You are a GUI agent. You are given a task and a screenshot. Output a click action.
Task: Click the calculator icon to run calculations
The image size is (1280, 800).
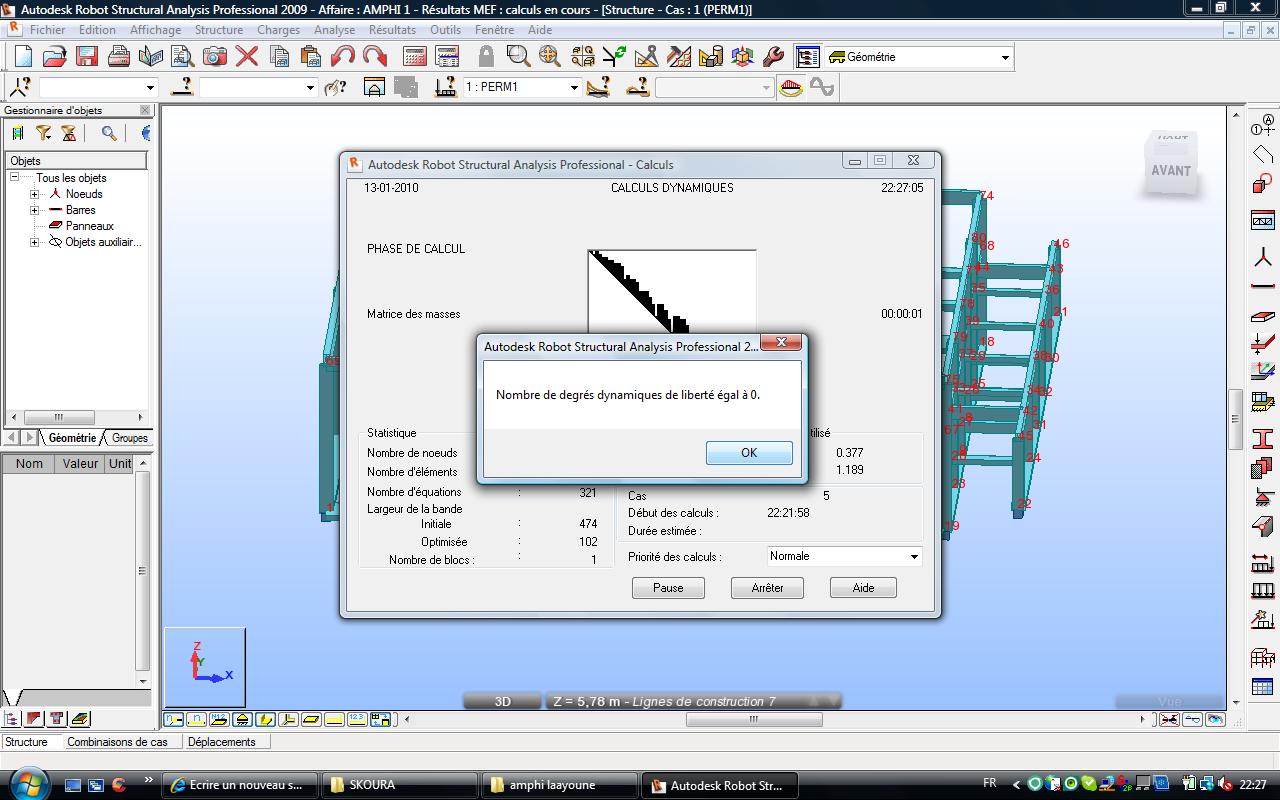pyautogui.click(x=415, y=57)
